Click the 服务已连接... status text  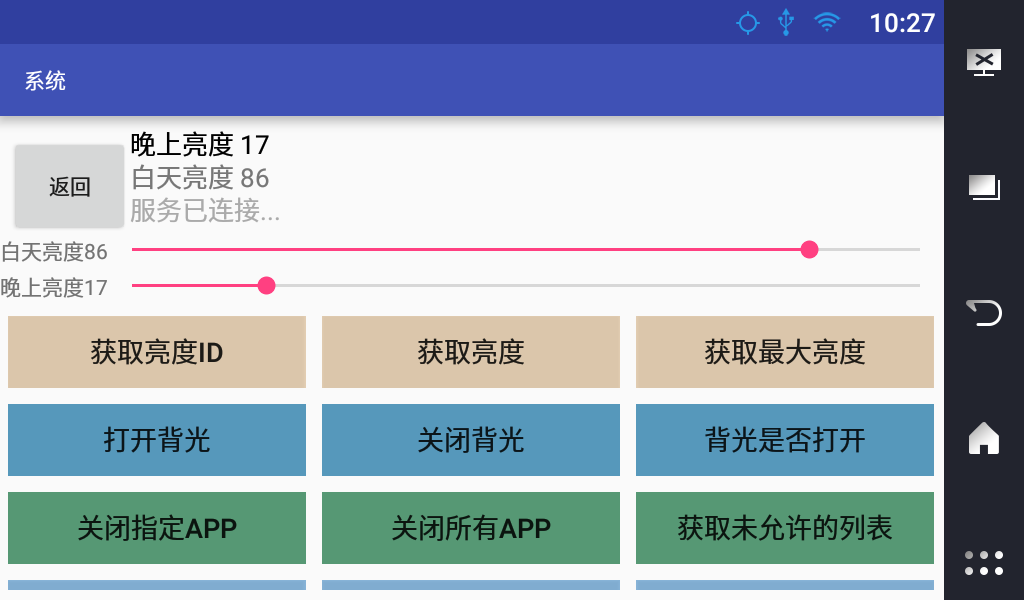tap(205, 210)
